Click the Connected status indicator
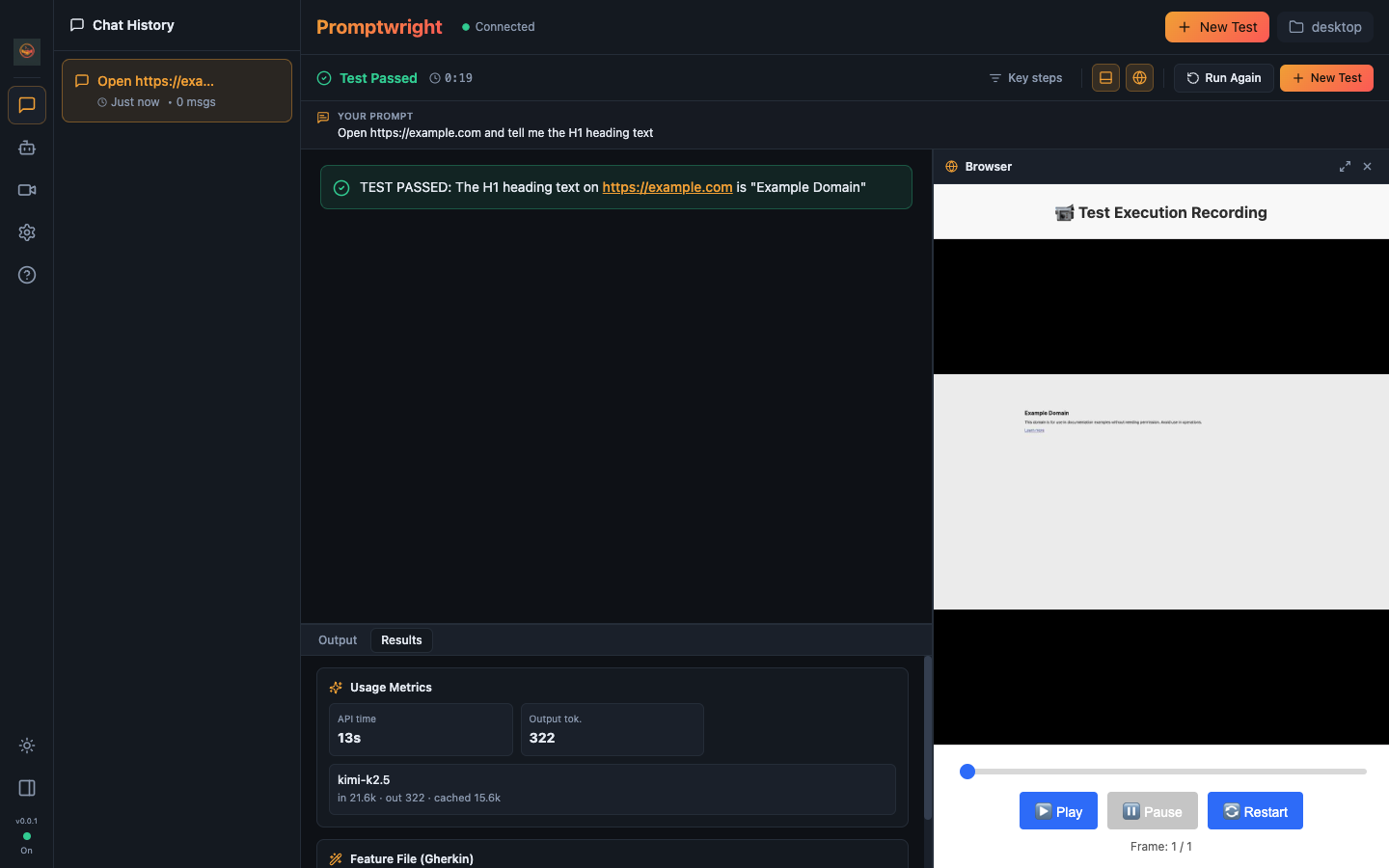 coord(498,27)
